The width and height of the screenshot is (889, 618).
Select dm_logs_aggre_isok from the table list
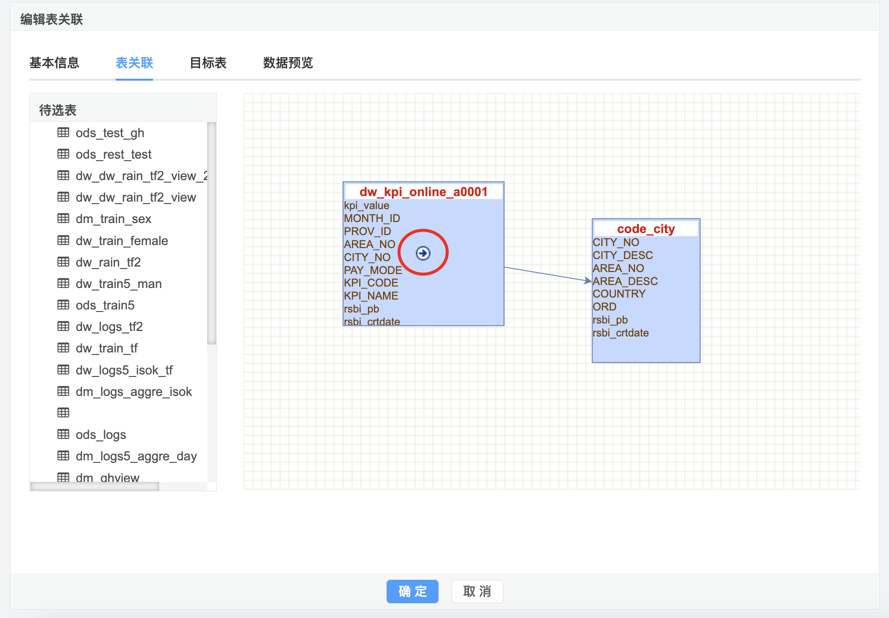(x=134, y=391)
